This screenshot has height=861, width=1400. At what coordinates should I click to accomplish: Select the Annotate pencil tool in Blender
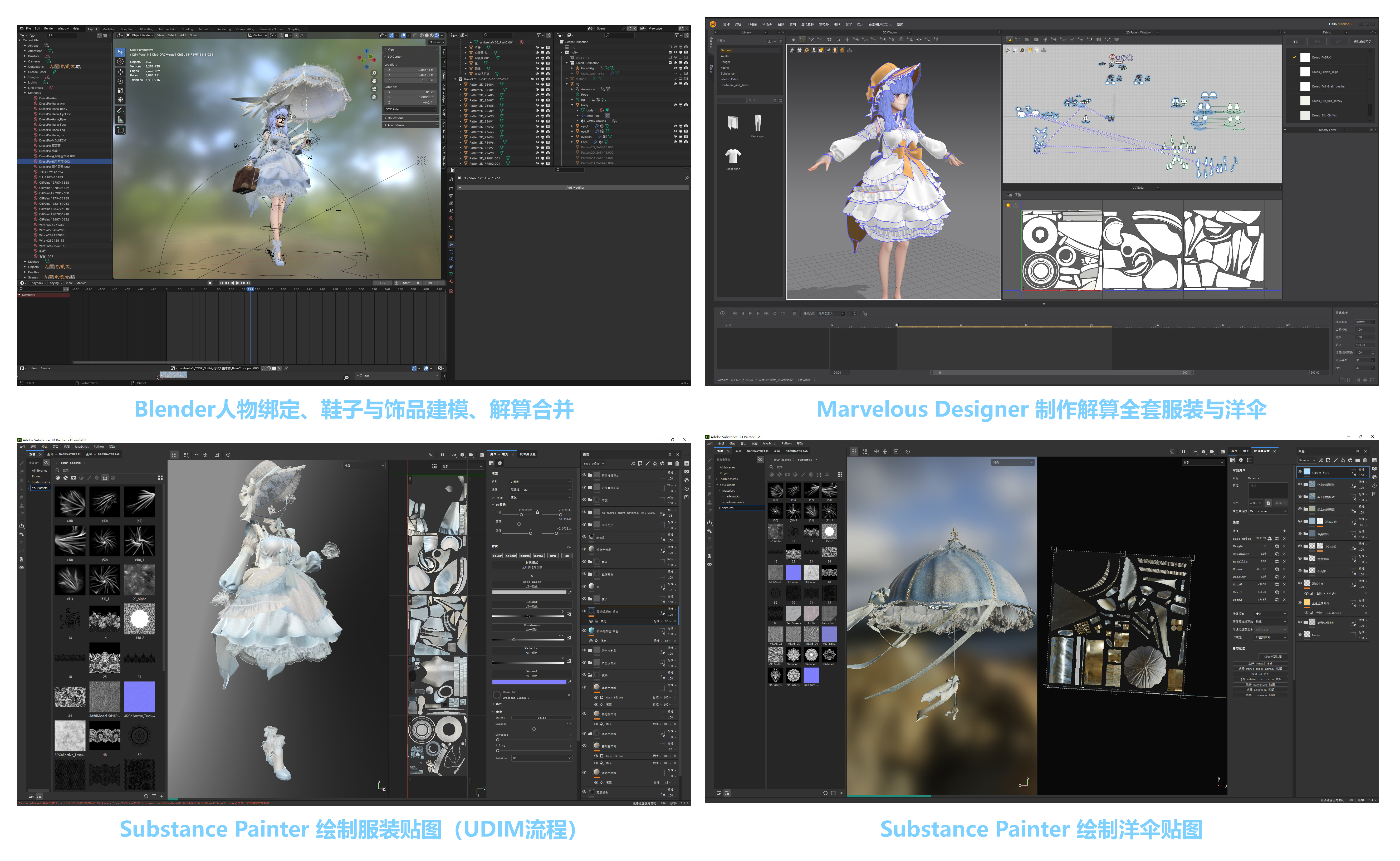tap(120, 110)
